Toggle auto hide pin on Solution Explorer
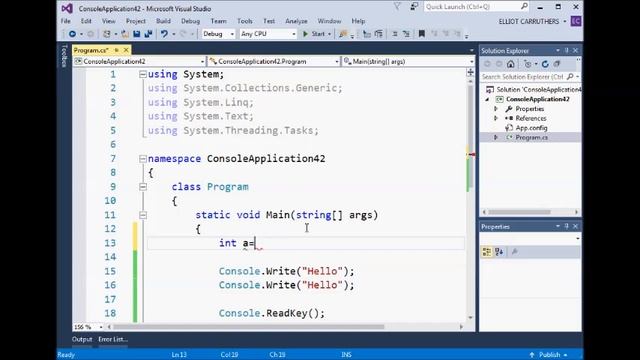 point(567,50)
